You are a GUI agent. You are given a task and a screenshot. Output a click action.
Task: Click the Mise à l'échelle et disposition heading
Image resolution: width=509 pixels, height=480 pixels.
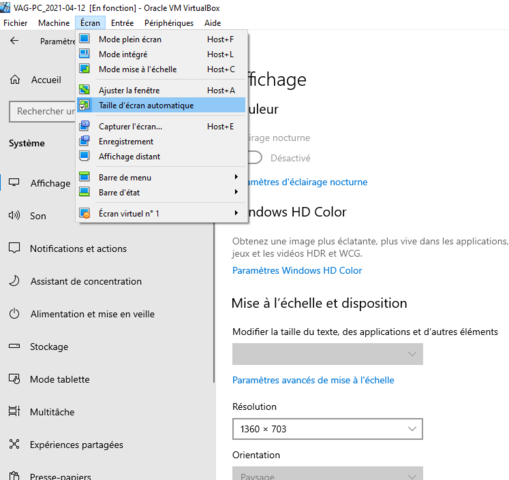point(319,303)
